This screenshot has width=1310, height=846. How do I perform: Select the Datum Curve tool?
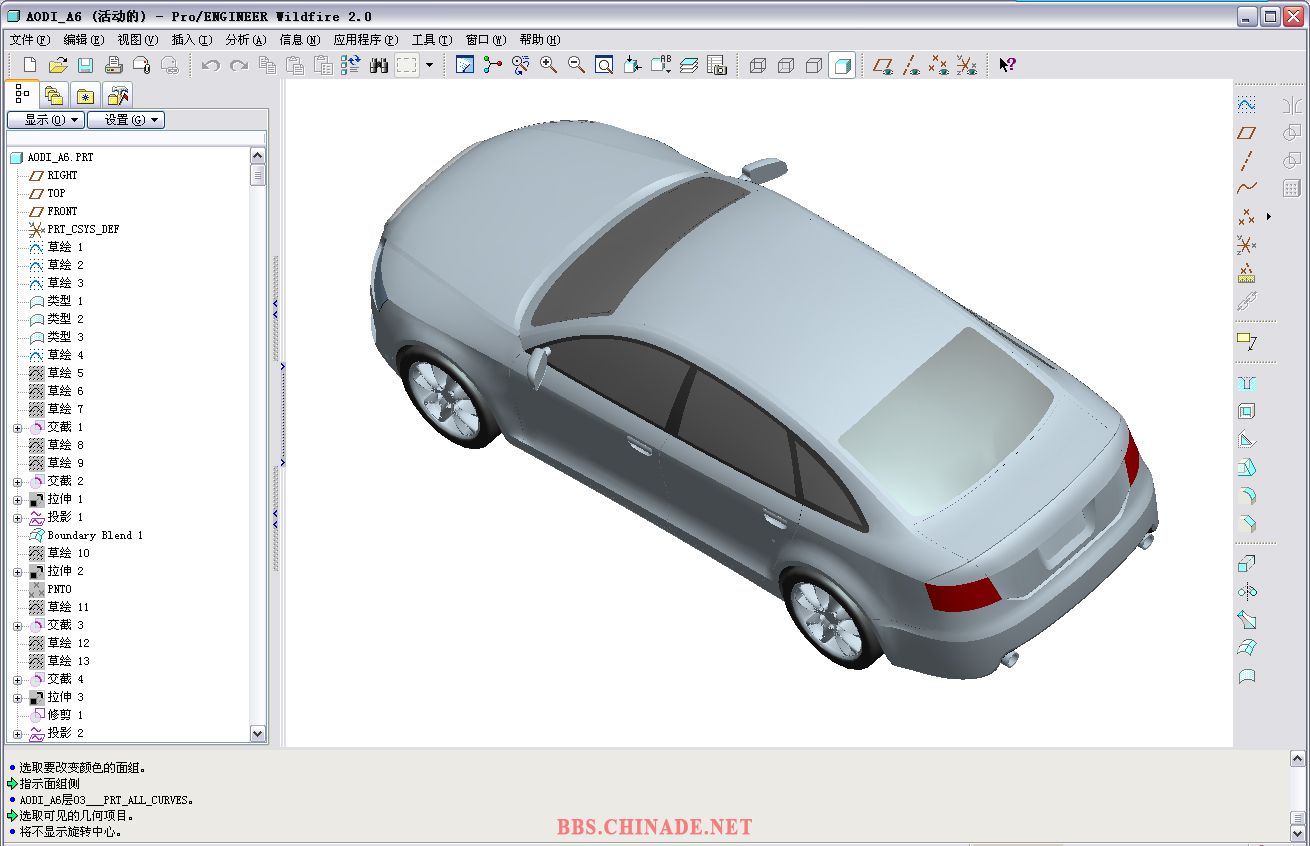point(1246,188)
